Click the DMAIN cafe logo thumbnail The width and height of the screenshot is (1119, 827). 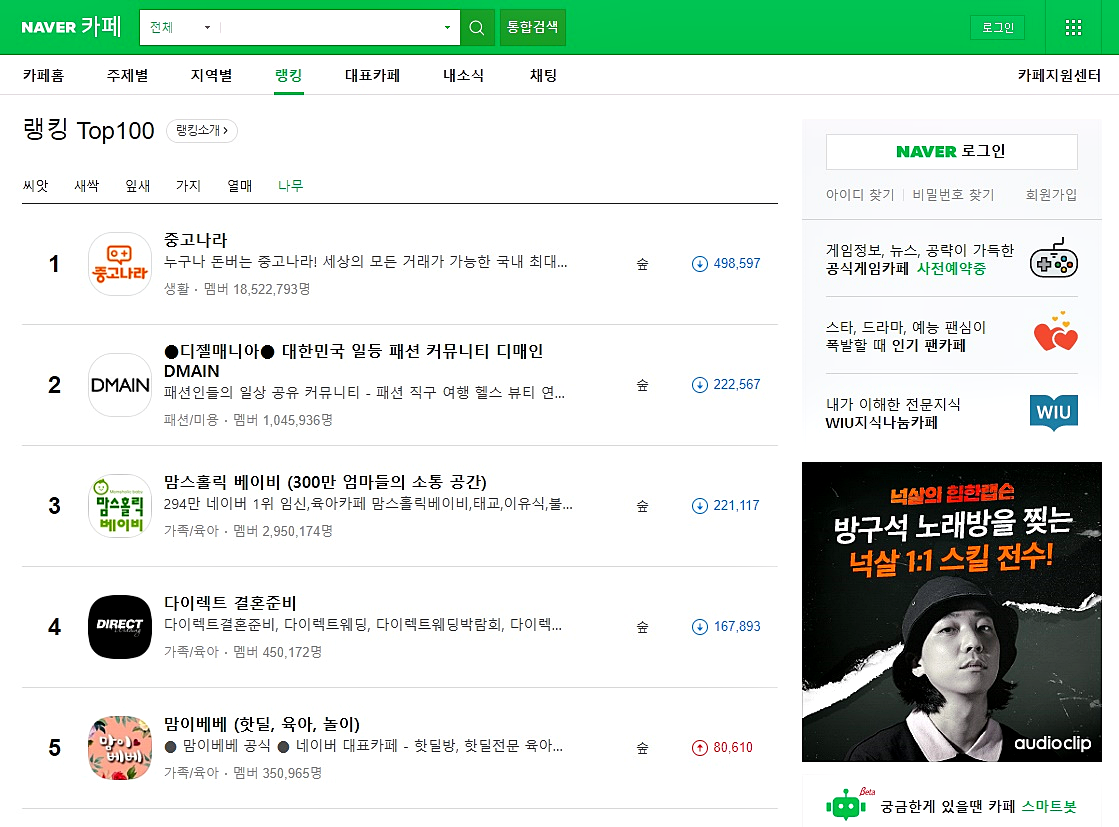pyautogui.click(x=120, y=385)
